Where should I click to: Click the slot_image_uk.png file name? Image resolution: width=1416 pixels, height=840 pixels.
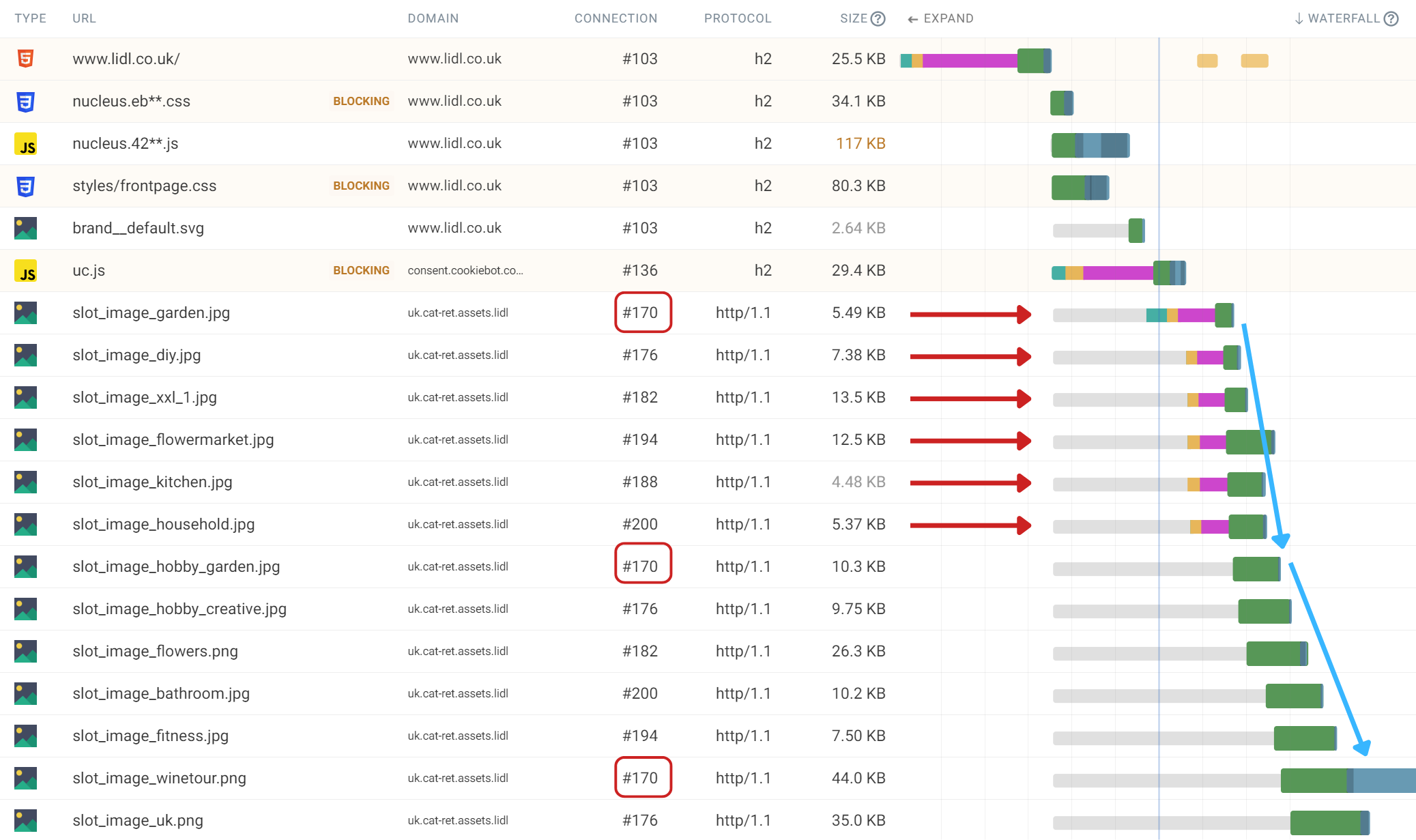(x=138, y=820)
